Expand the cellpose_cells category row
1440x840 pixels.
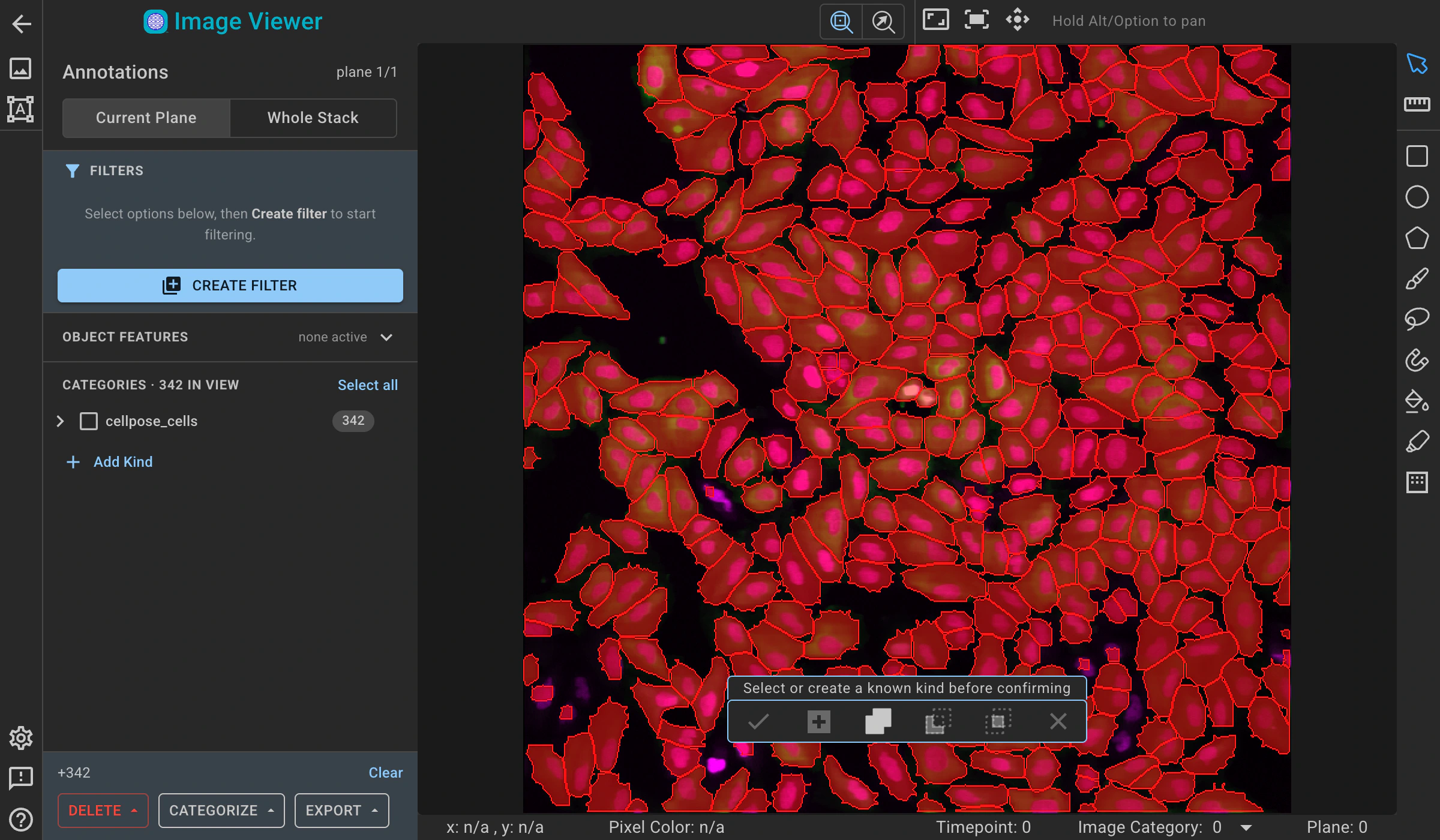tap(60, 421)
